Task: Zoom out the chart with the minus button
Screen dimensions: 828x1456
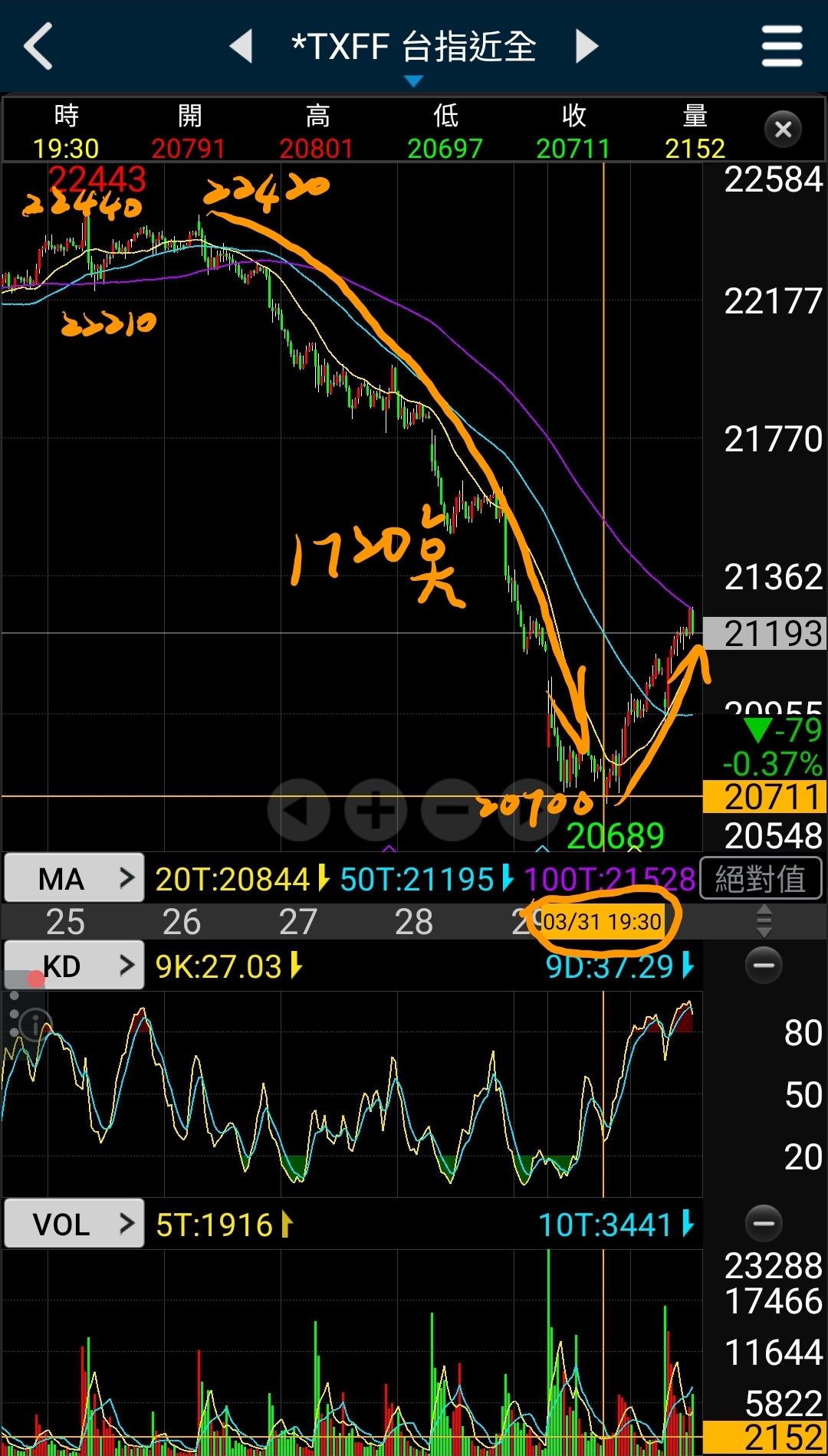Action: point(452,810)
